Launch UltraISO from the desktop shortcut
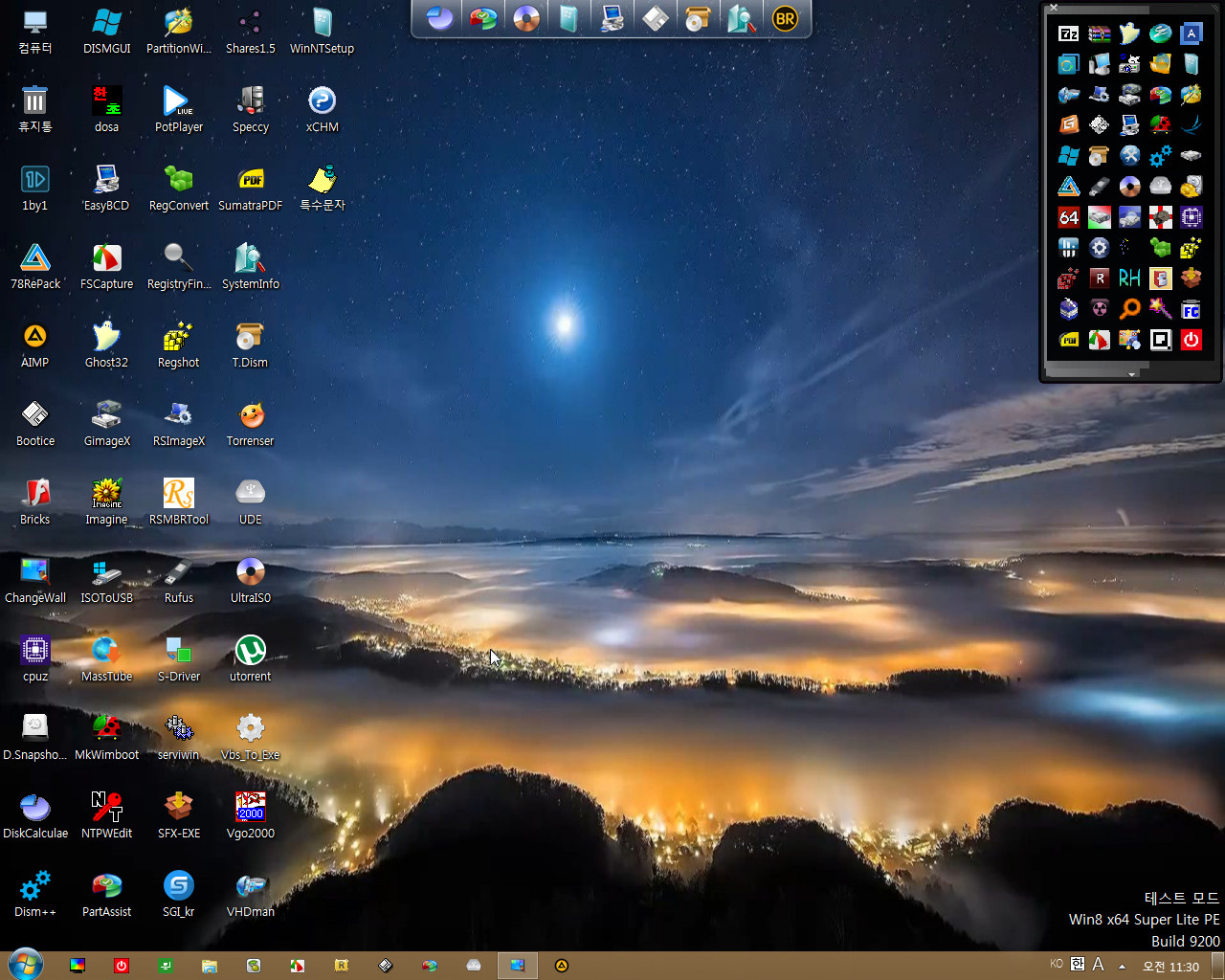Viewport: 1225px width, 980px height. pyautogui.click(x=250, y=581)
